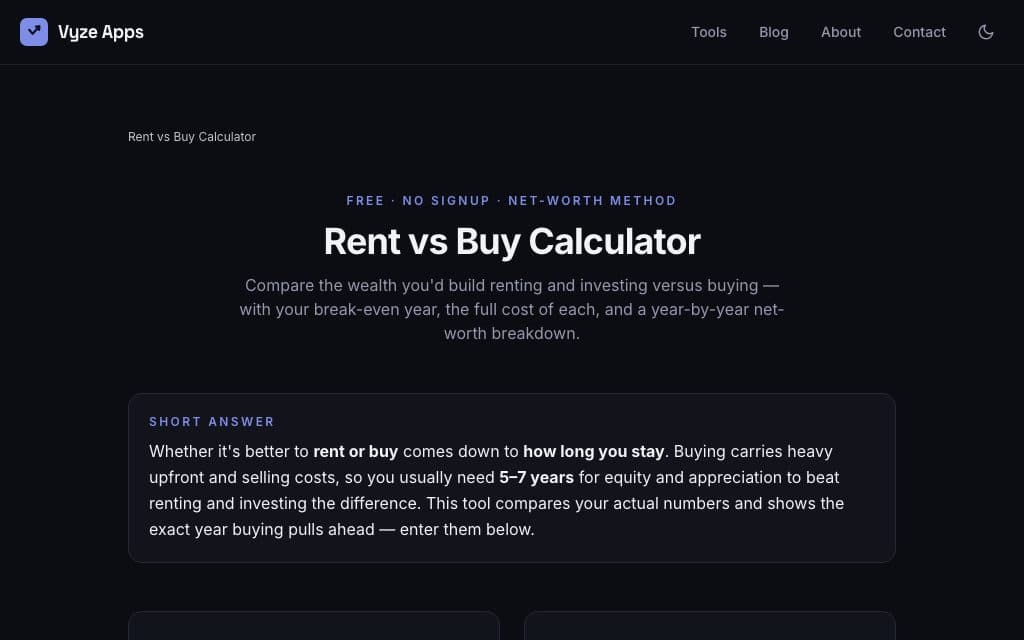Viewport: 1024px width, 640px height.
Task: Click the main Rent vs Buy Calculator heading
Action: coord(512,241)
